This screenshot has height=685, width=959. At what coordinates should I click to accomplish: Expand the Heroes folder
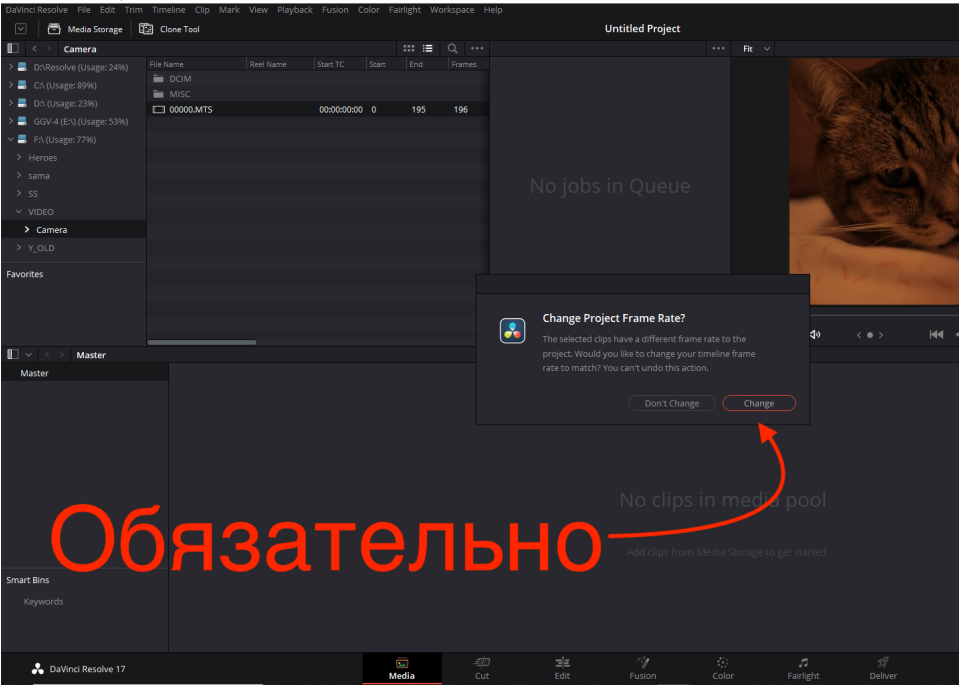pyautogui.click(x=19, y=157)
